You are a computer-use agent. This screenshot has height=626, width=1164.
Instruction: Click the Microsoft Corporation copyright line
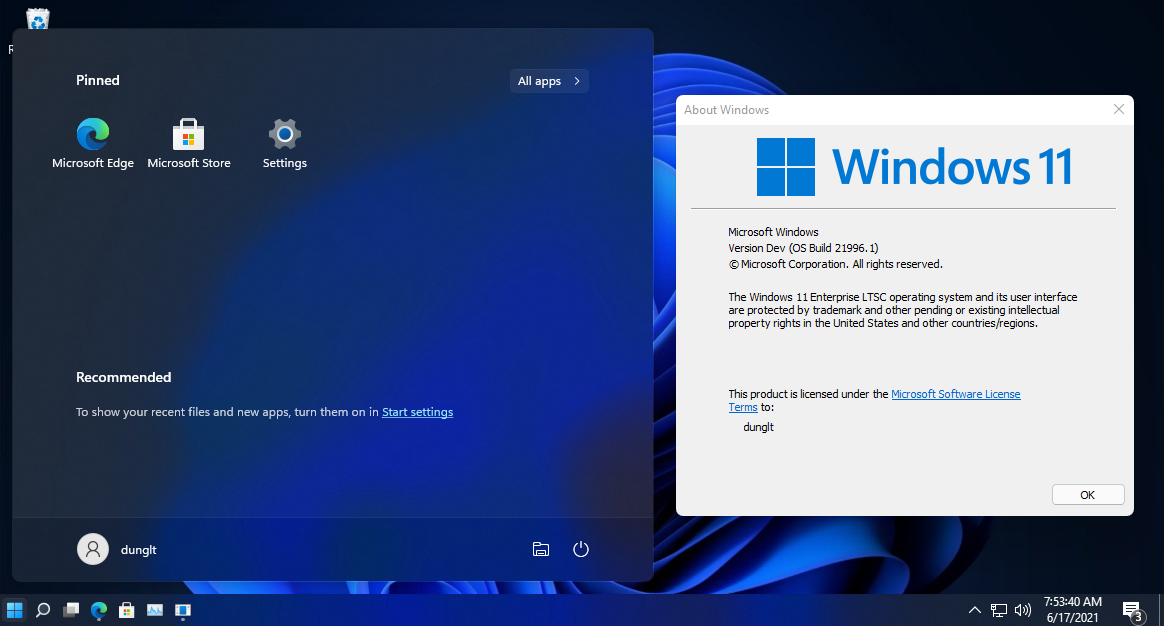tap(835, 264)
